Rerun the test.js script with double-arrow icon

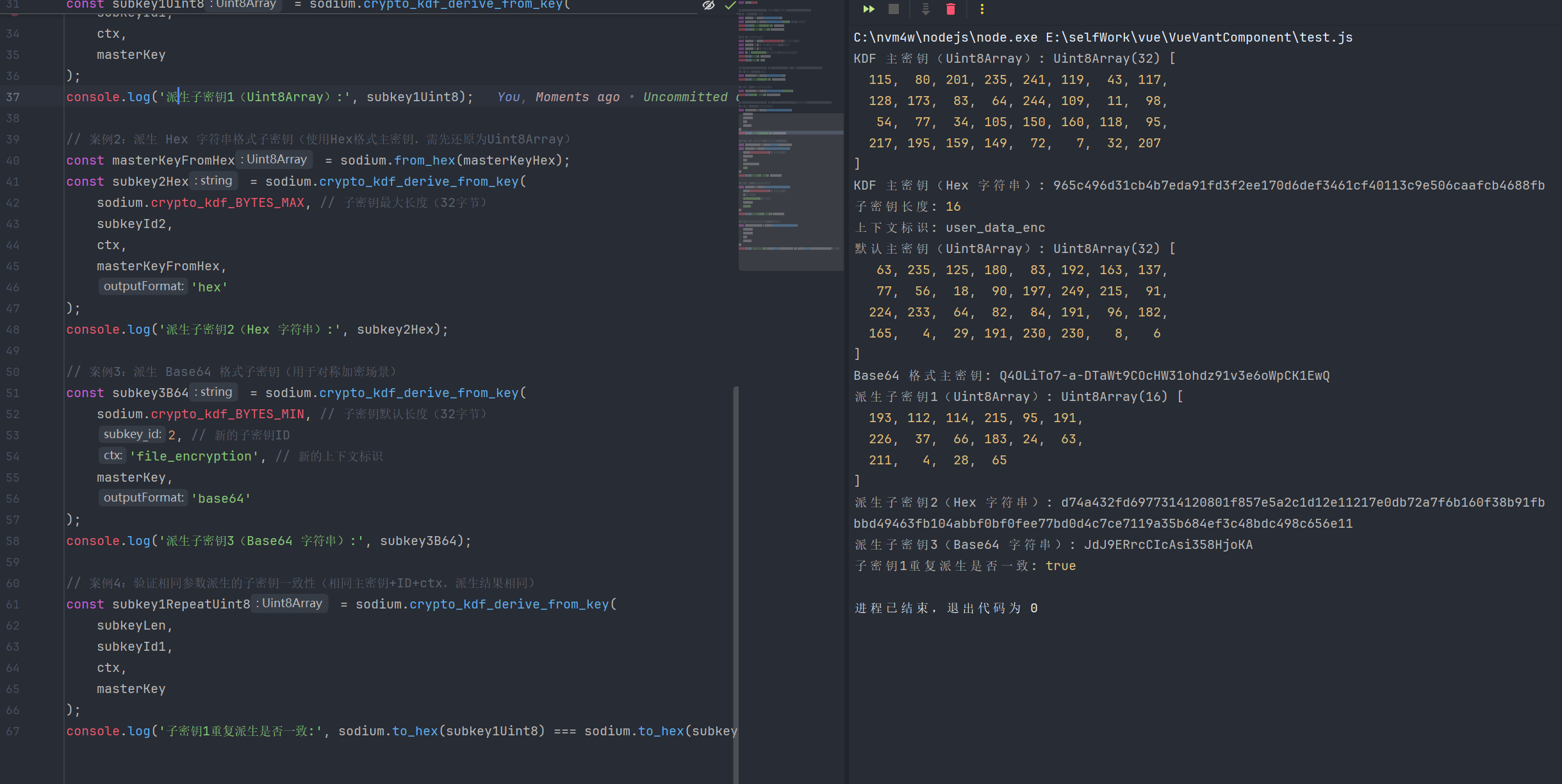click(x=869, y=9)
